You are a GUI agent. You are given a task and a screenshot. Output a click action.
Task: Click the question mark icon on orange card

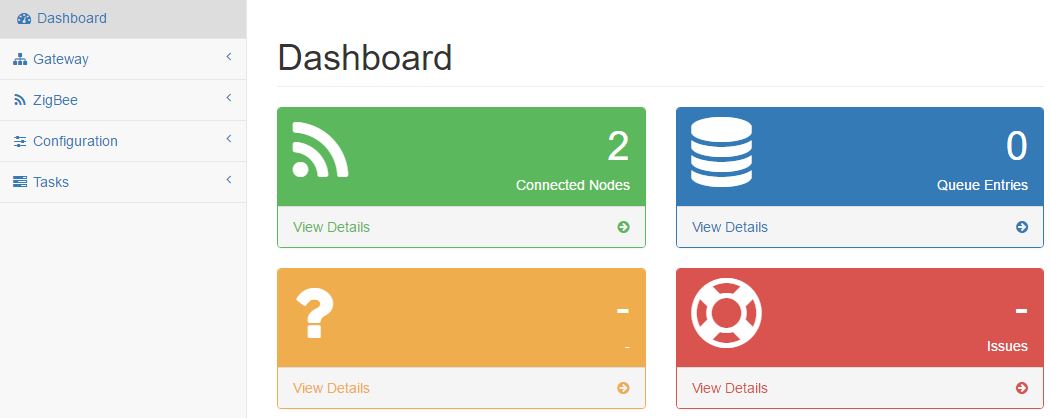click(x=314, y=311)
